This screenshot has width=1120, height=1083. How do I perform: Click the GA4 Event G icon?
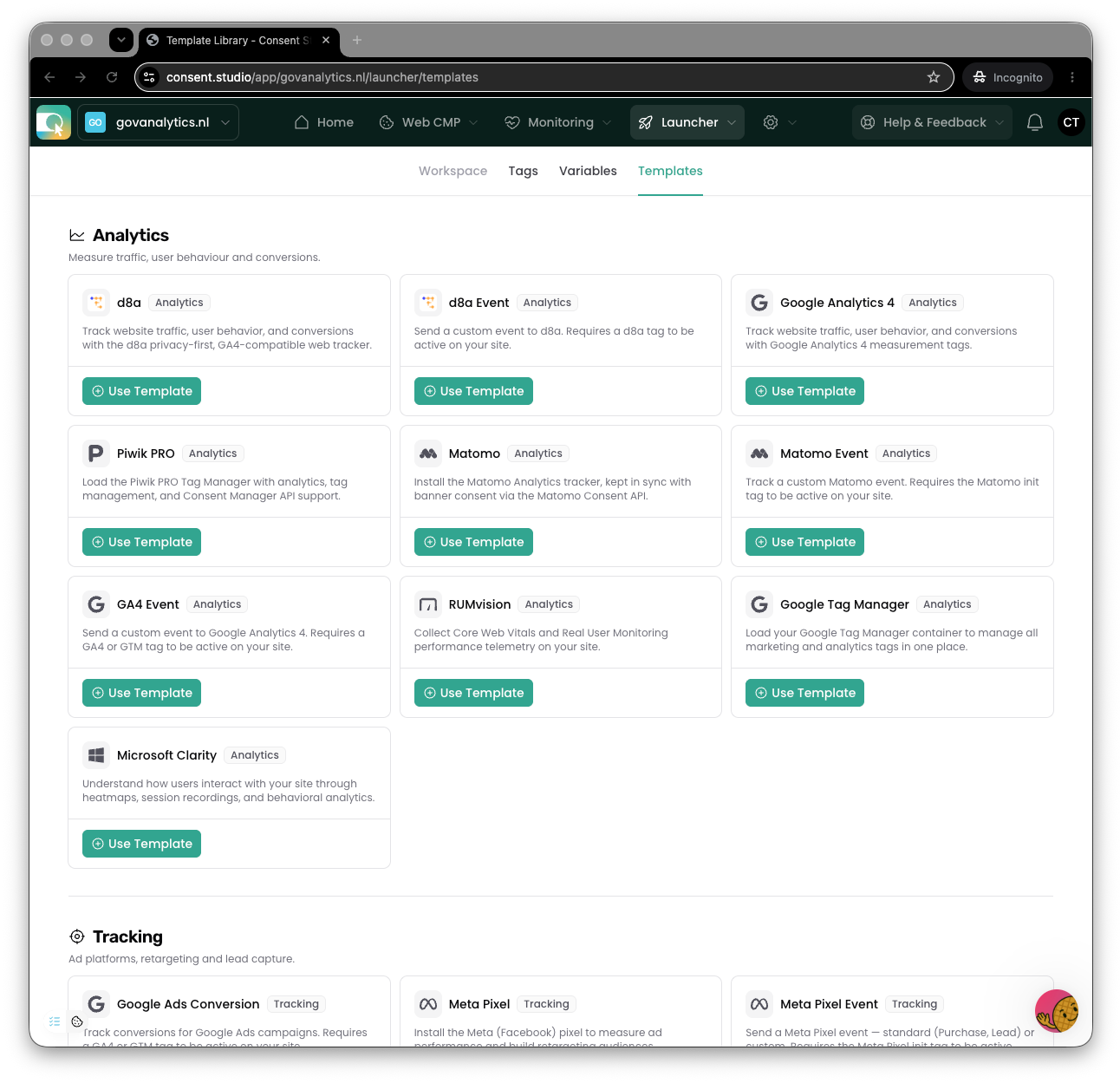[96, 604]
